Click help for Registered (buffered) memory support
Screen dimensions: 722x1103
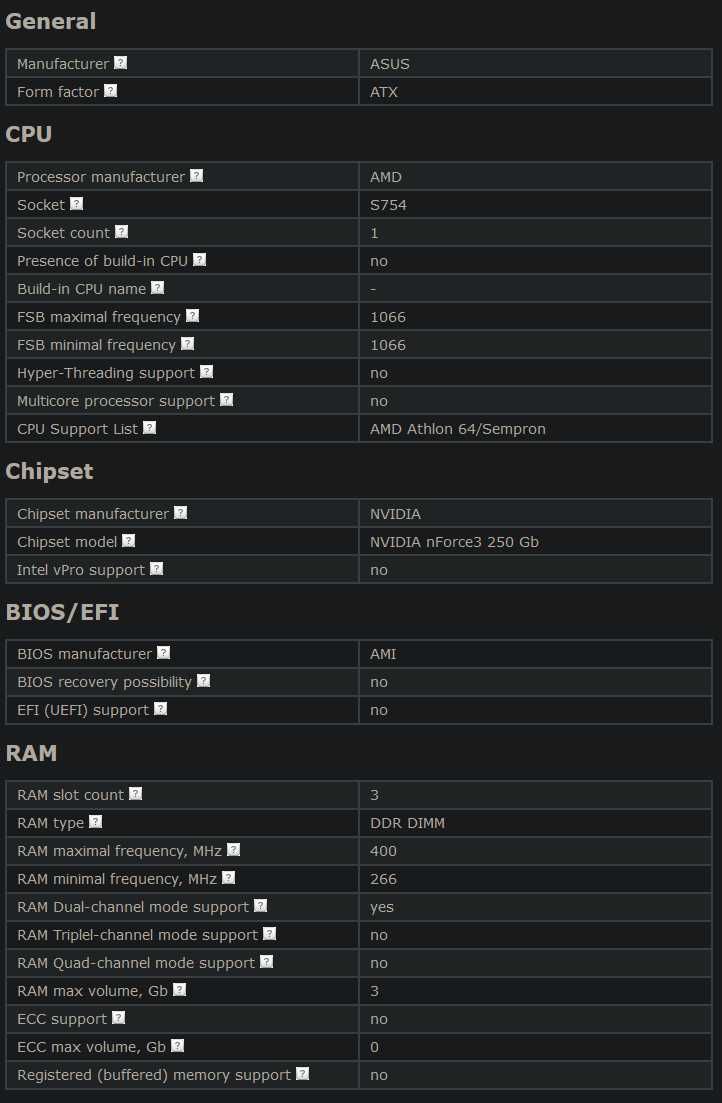tap(303, 1073)
